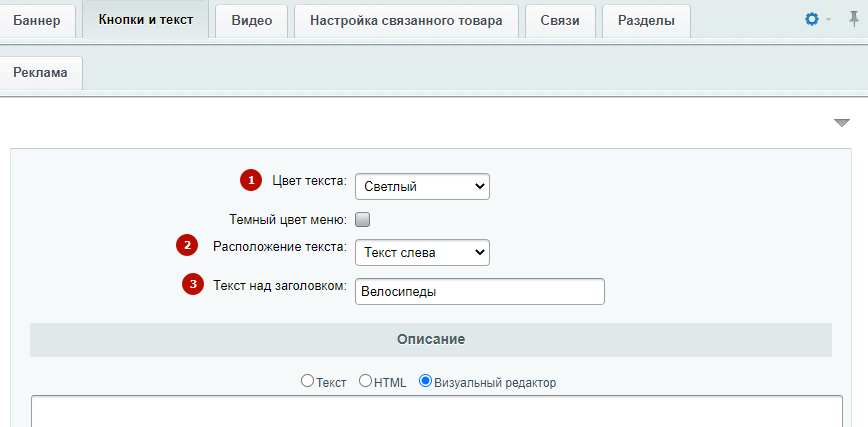This screenshot has width=868, height=427.
Task: Click the Текст над заголовком label
Action: point(280,286)
